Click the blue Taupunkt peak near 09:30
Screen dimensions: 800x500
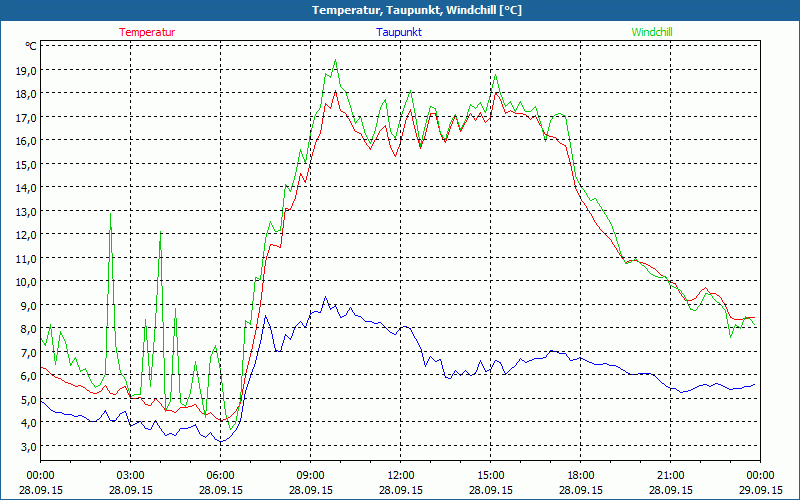click(x=326, y=296)
